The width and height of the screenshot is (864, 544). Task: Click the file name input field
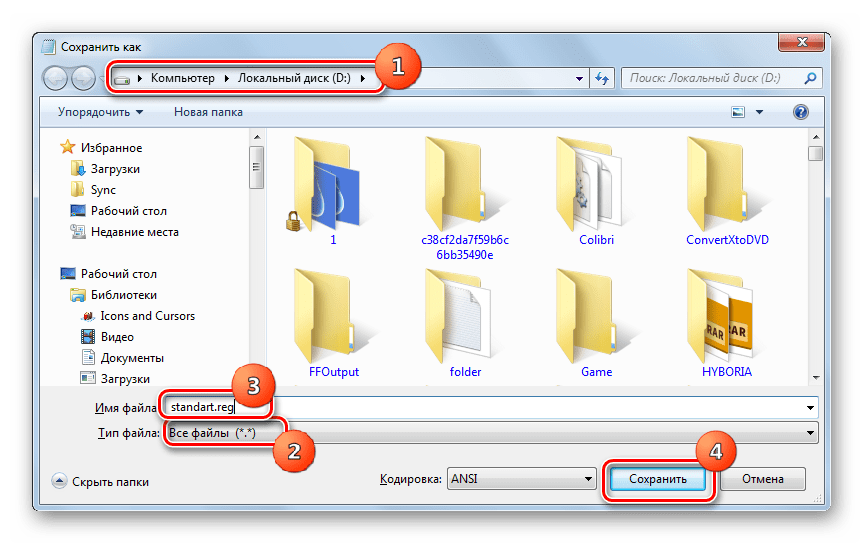coord(491,408)
